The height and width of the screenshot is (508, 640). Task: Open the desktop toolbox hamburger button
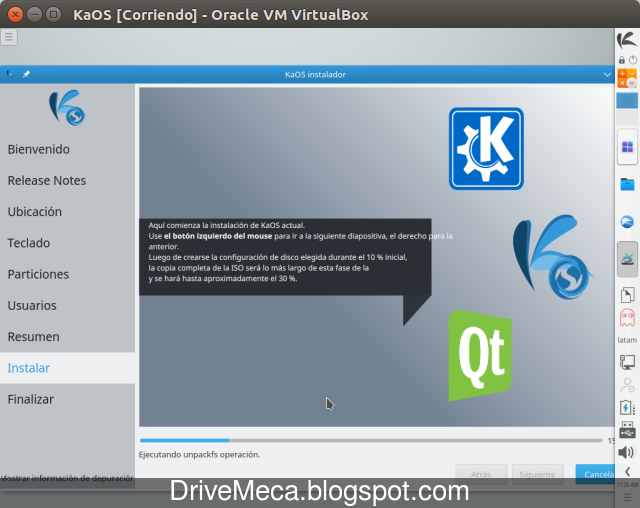tap(9, 37)
